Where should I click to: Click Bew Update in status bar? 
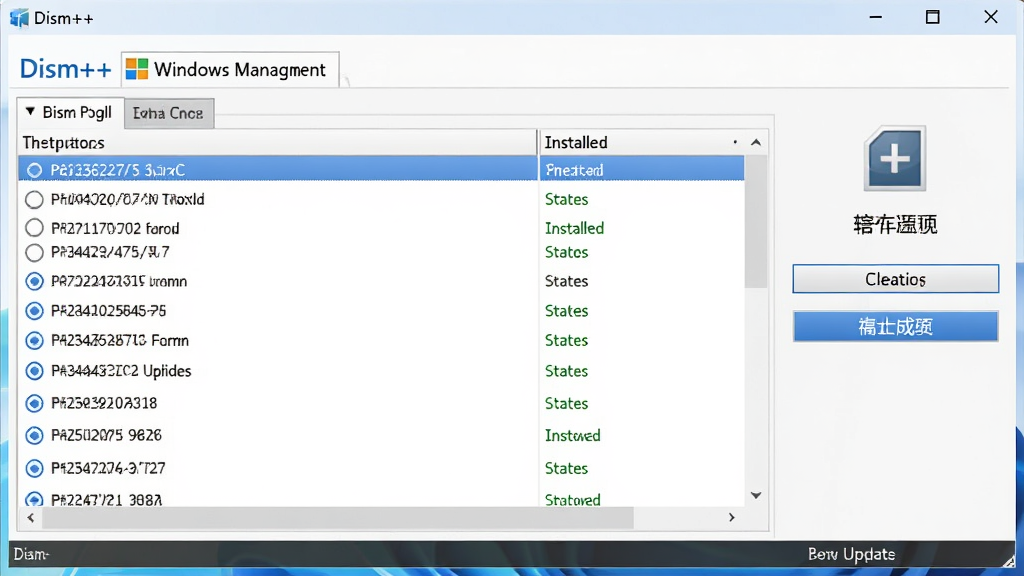[x=851, y=554]
